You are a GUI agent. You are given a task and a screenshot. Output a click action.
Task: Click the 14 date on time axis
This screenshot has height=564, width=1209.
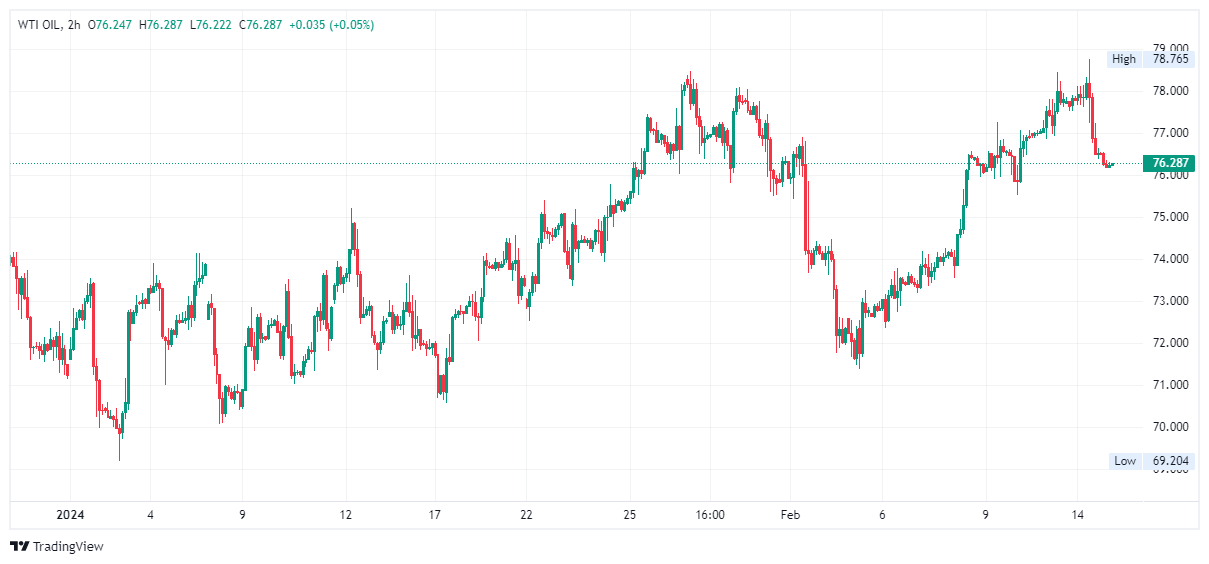pyautogui.click(x=1077, y=515)
